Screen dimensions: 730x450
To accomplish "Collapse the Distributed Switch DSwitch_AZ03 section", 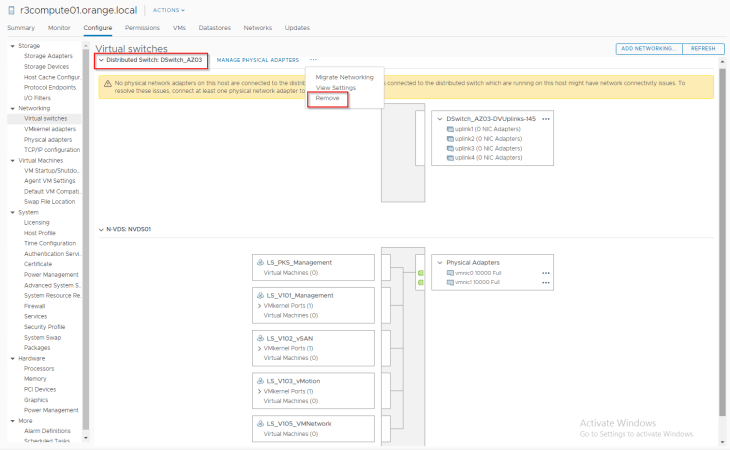I will coord(100,60).
